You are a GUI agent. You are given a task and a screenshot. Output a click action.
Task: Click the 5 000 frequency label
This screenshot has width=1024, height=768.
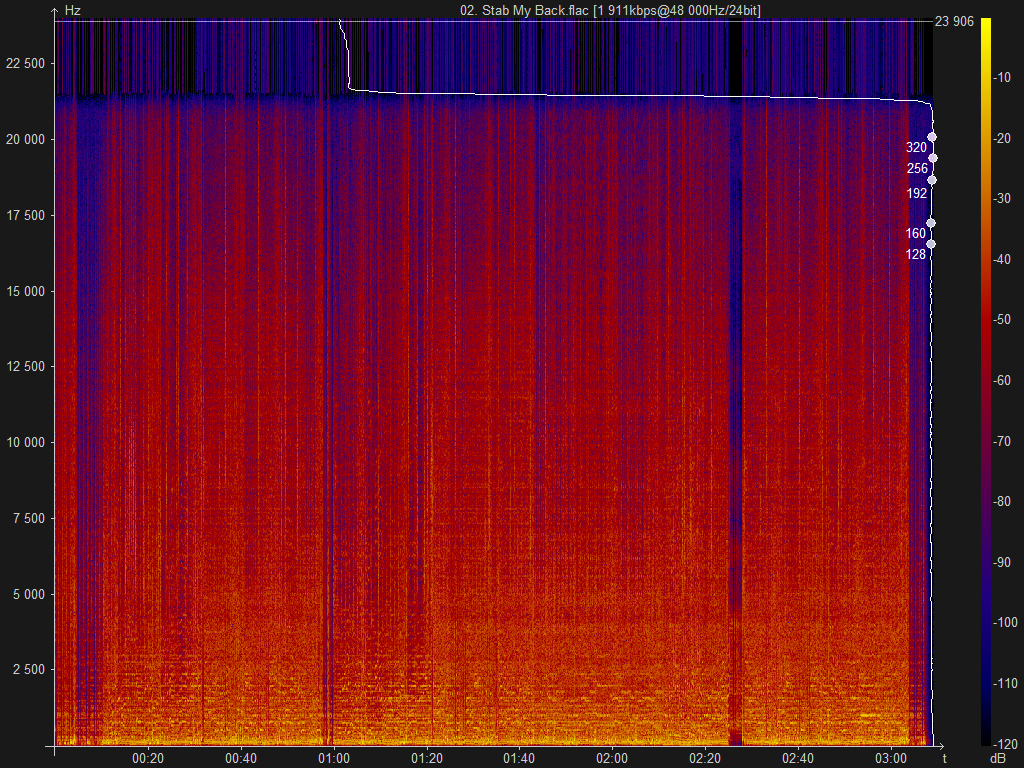coord(29,594)
